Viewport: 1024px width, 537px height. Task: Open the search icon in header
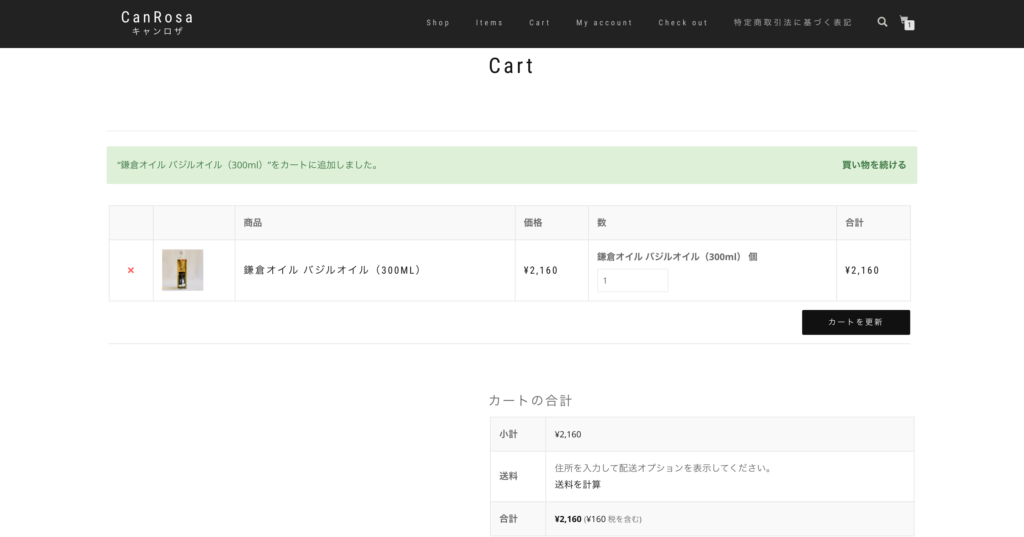(x=882, y=22)
